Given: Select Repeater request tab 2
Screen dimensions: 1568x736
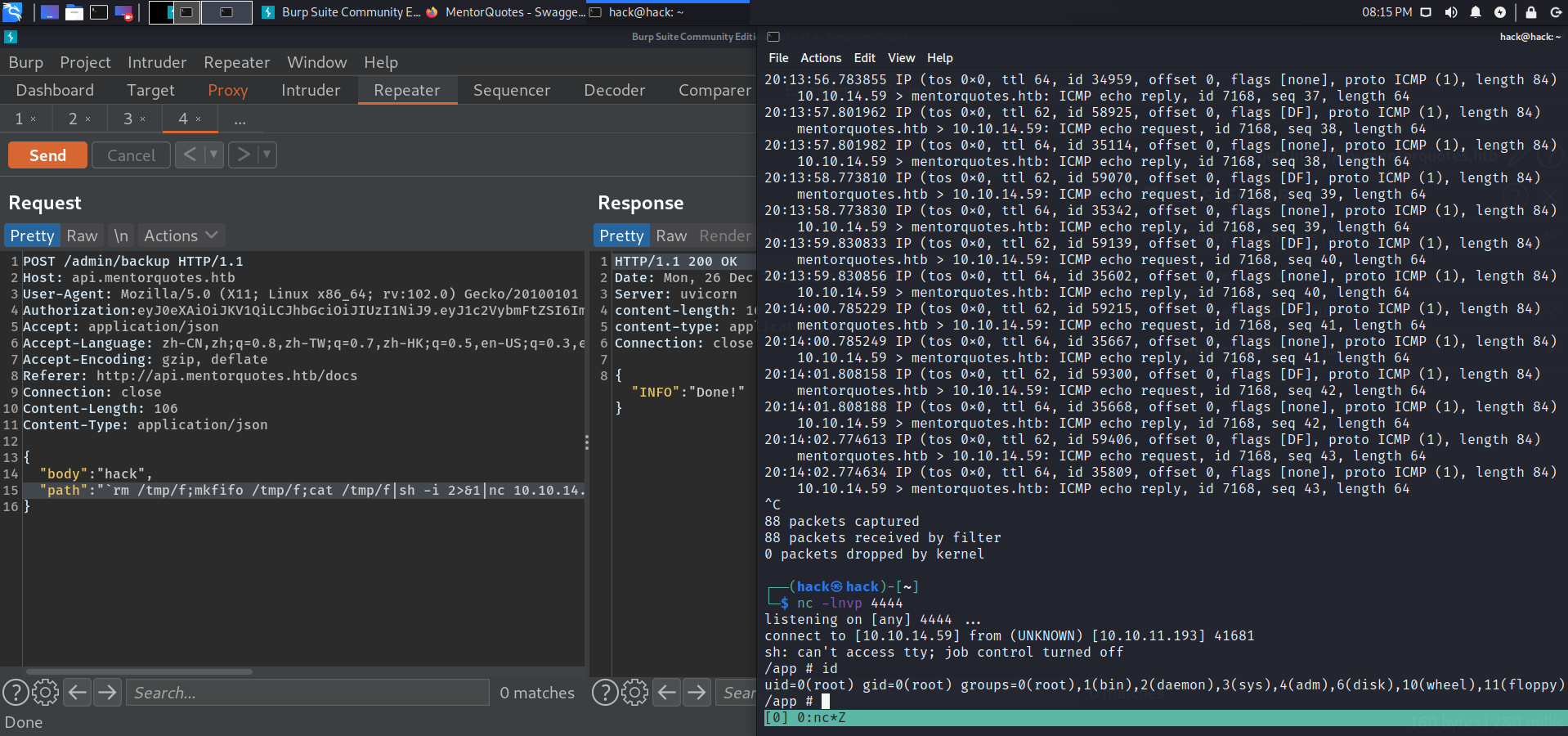Looking at the screenshot, I should 79,119.
